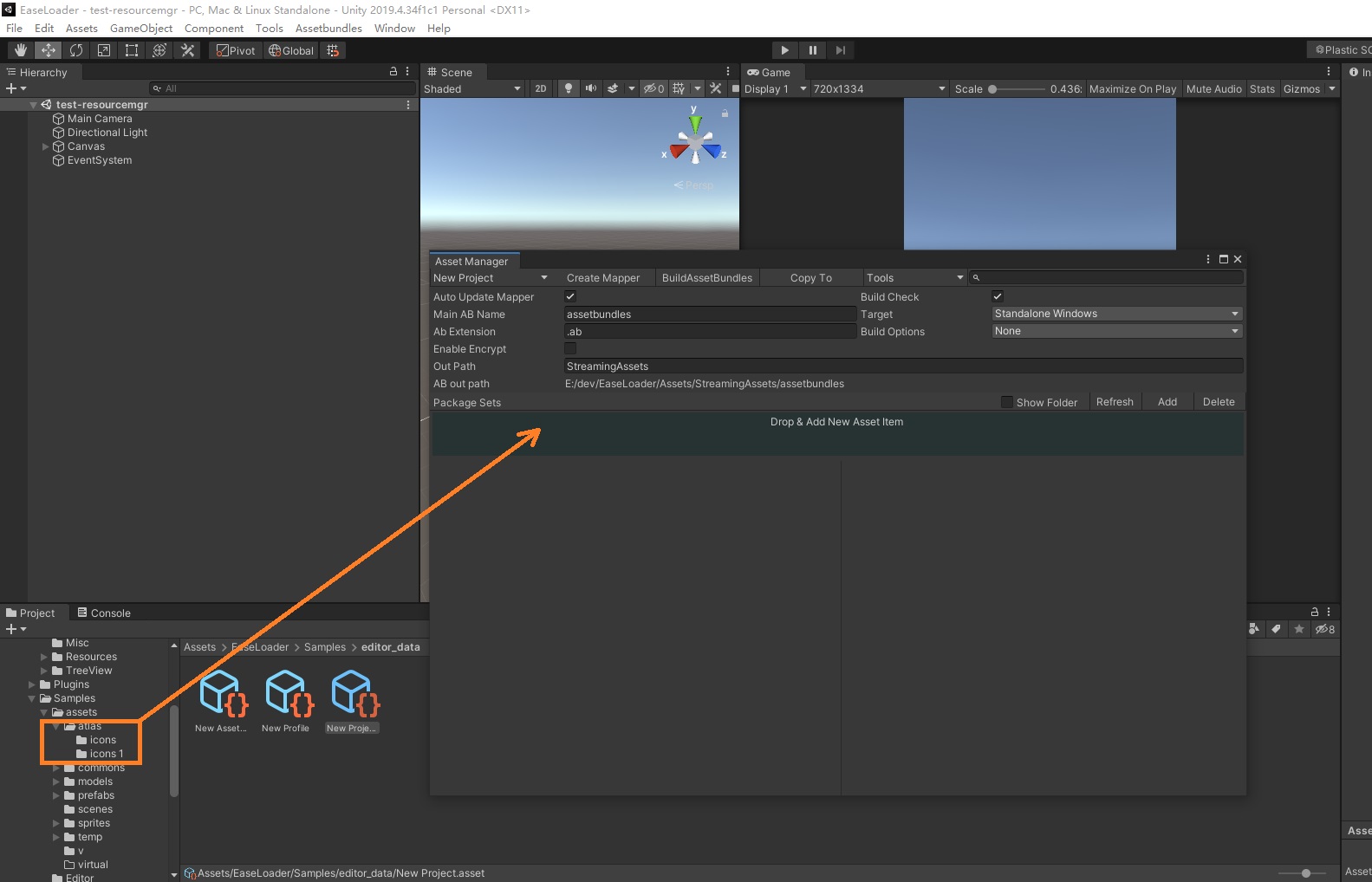This screenshot has width=1372, height=882.
Task: Select the Scale tool
Action: pyautogui.click(x=103, y=50)
